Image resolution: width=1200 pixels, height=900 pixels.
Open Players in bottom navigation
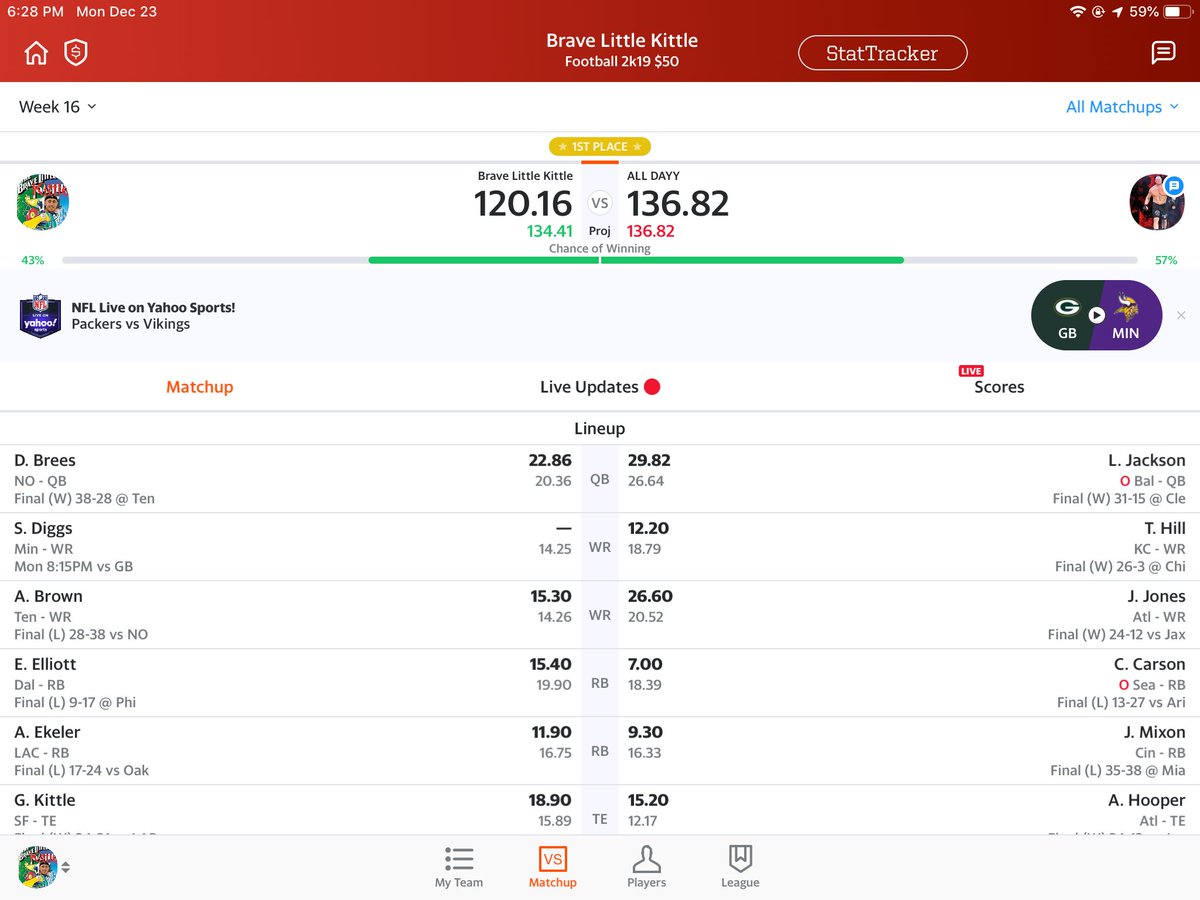pos(647,867)
